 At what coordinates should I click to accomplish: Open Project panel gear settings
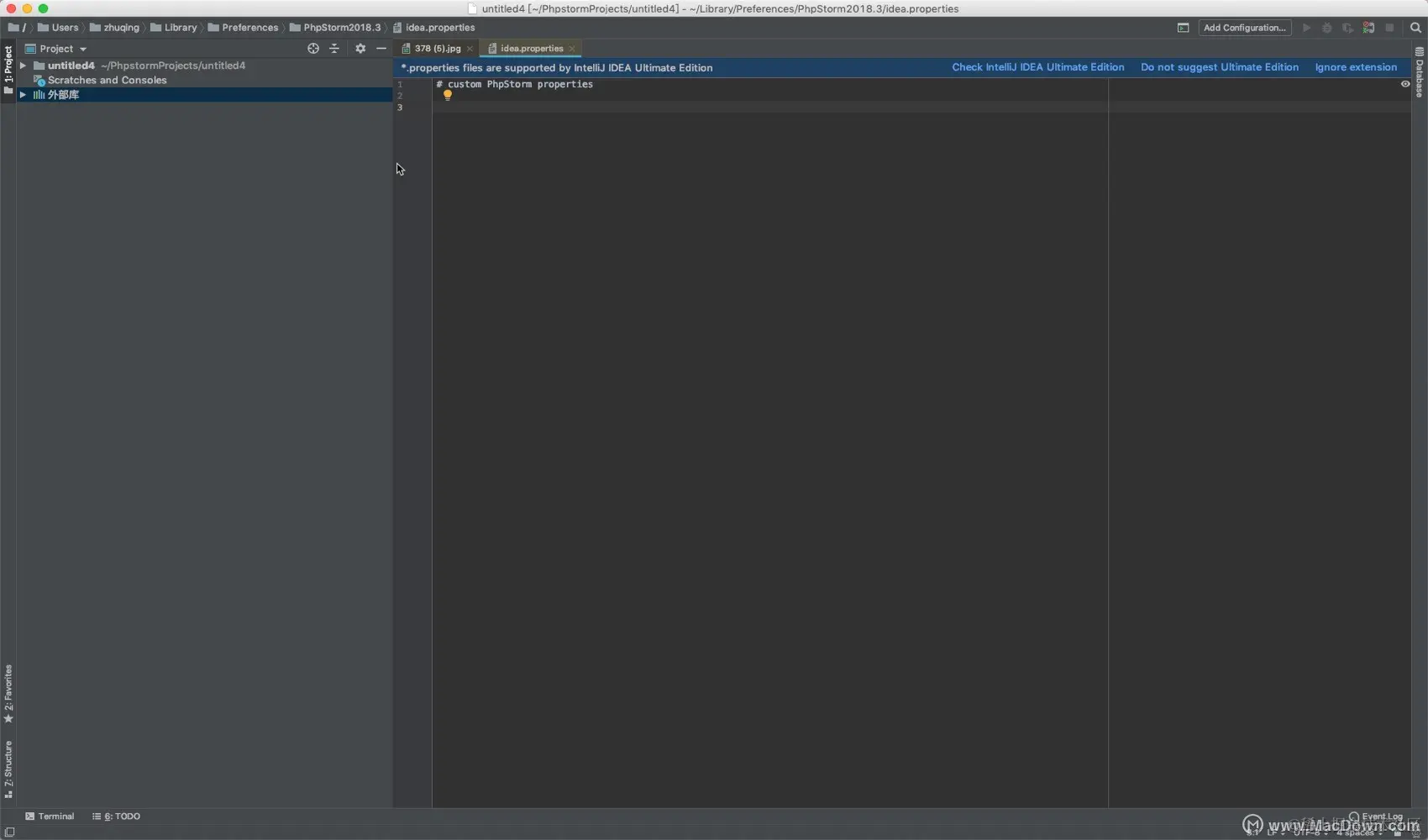(360, 49)
